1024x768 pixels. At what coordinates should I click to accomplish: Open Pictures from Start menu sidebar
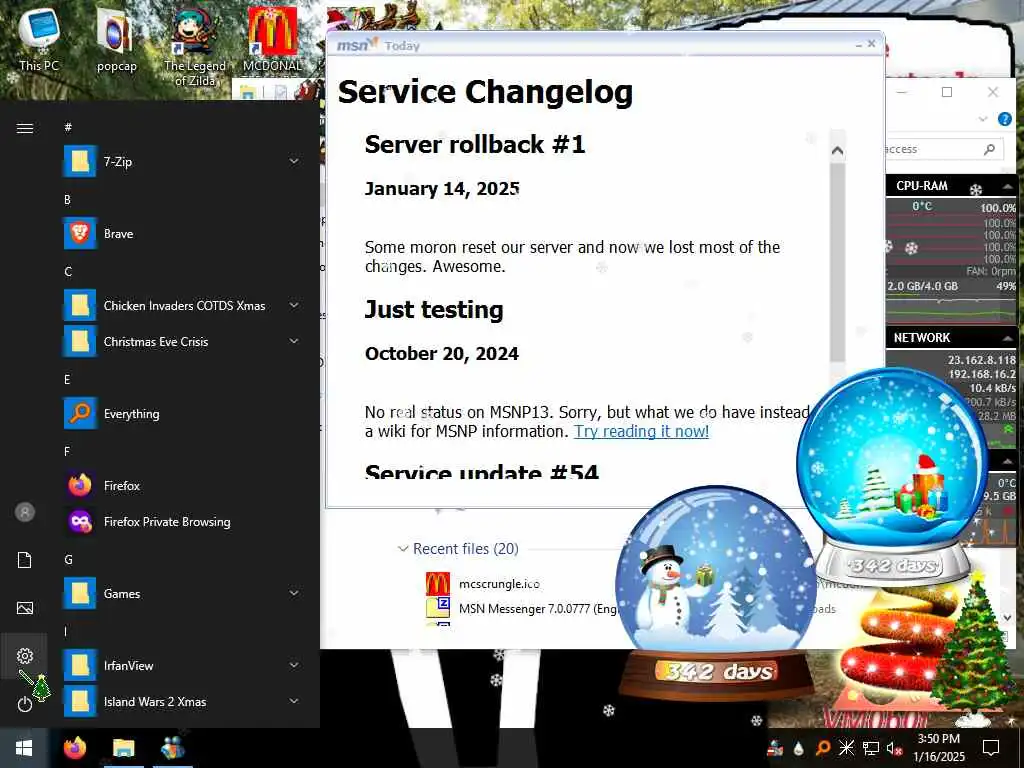(x=25, y=608)
